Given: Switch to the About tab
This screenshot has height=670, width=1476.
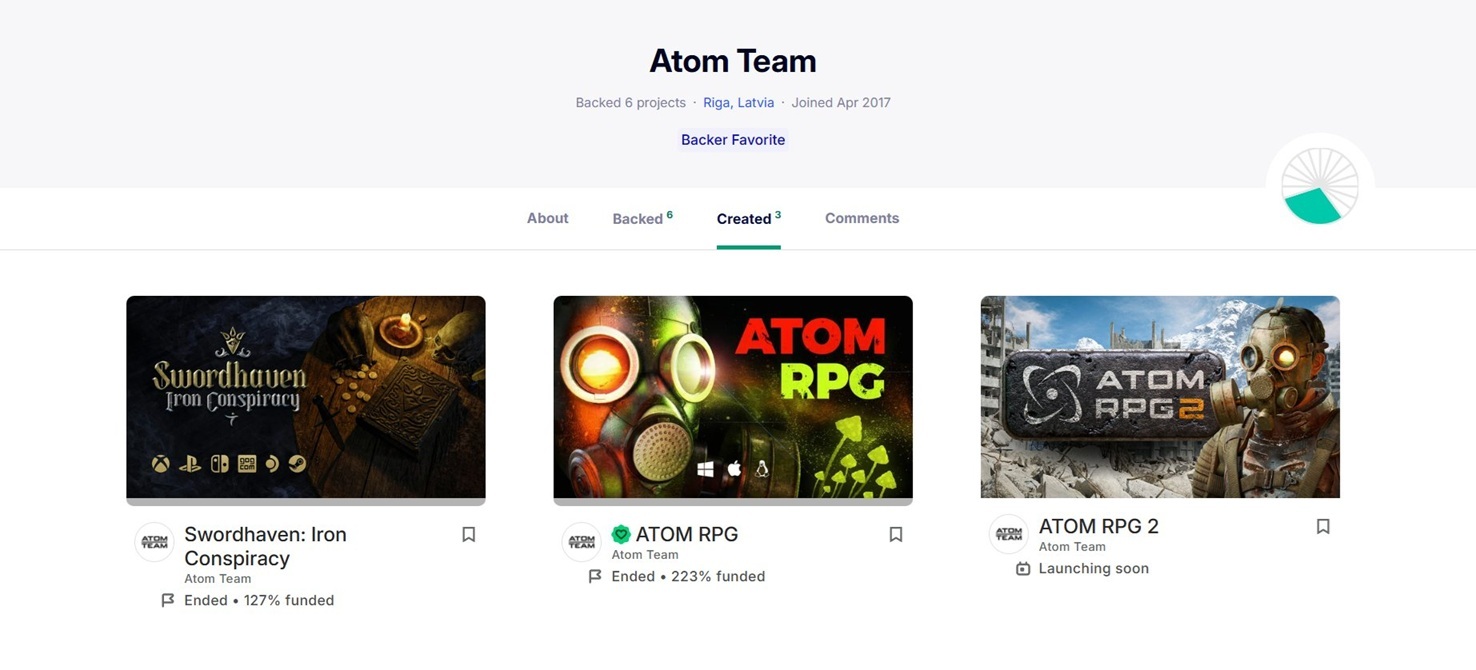Looking at the screenshot, I should pos(548,218).
